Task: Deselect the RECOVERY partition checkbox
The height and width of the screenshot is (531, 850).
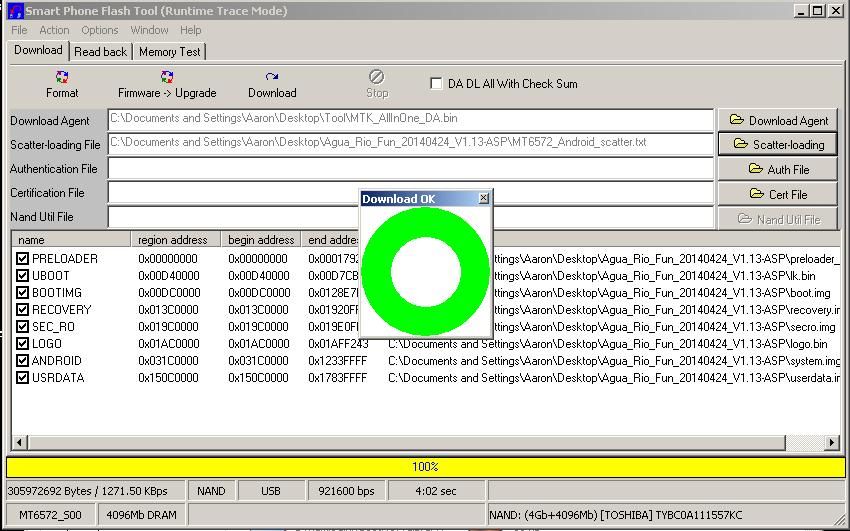Action: pos(22,310)
